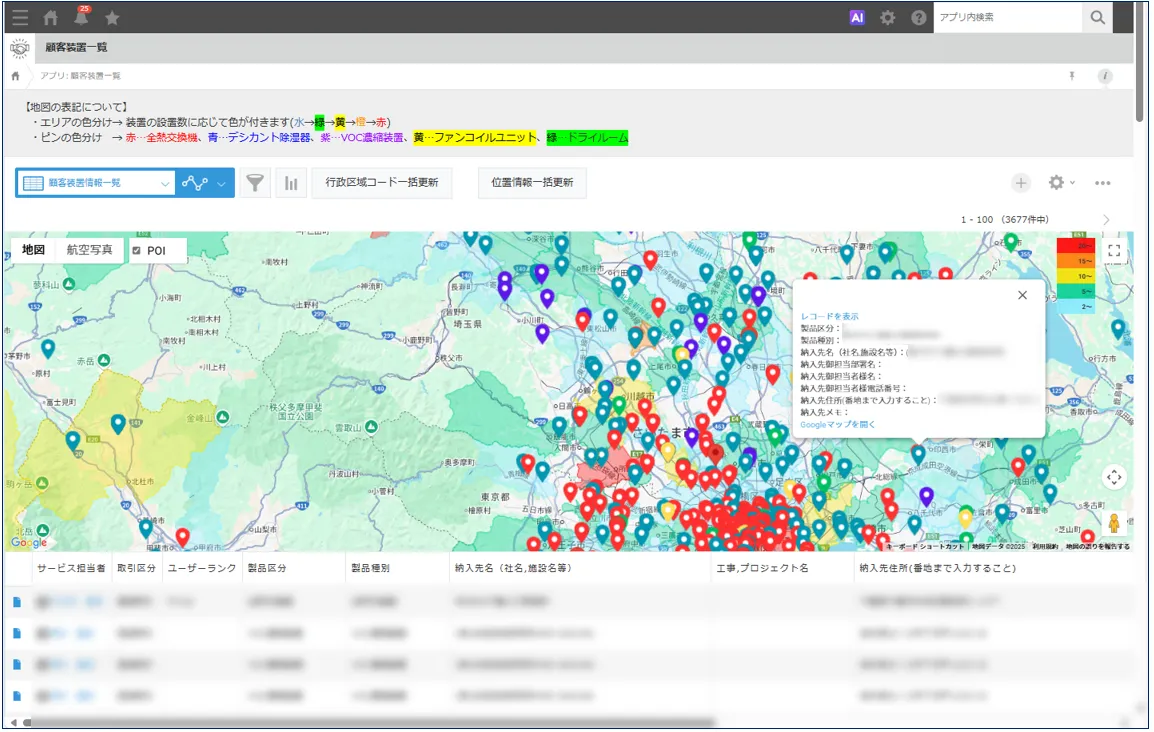The image size is (1154, 732).
Task: Open the filter funnel icon
Action: tap(255, 183)
